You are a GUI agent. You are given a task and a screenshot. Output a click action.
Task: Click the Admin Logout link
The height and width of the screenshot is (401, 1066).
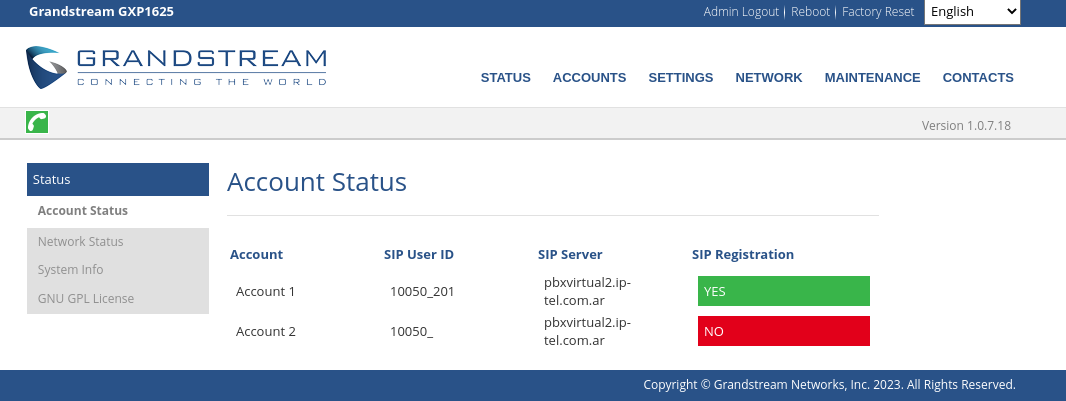[741, 12]
